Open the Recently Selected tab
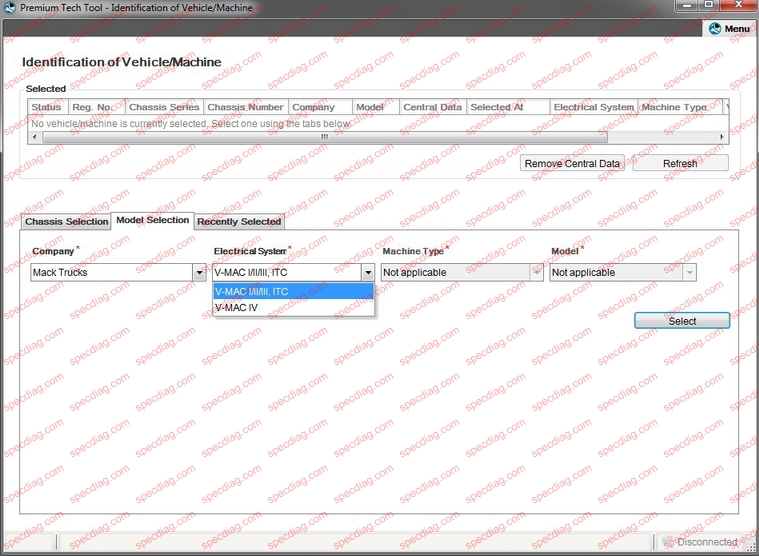This screenshot has height=556, width=759. tap(239, 221)
